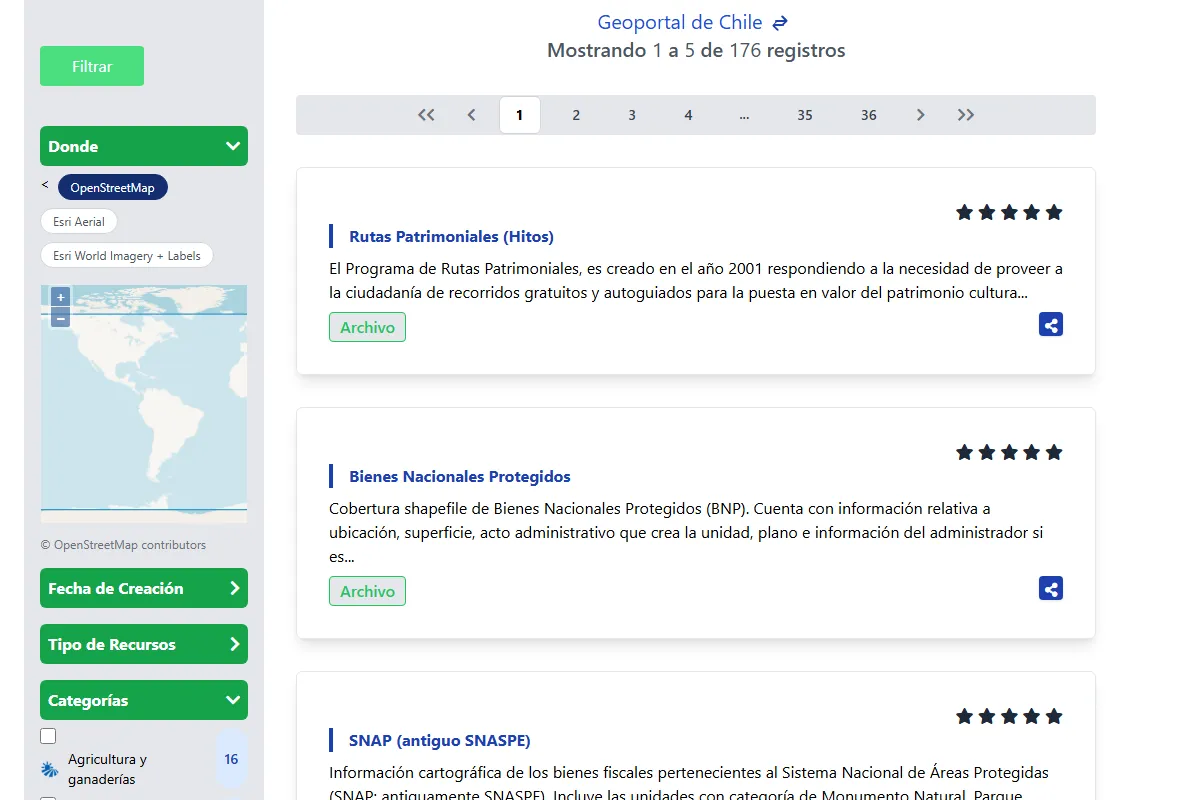The width and height of the screenshot is (1200, 800).
Task: Open the Rutas Patrimoniales (Hitos) record
Action: tap(451, 237)
